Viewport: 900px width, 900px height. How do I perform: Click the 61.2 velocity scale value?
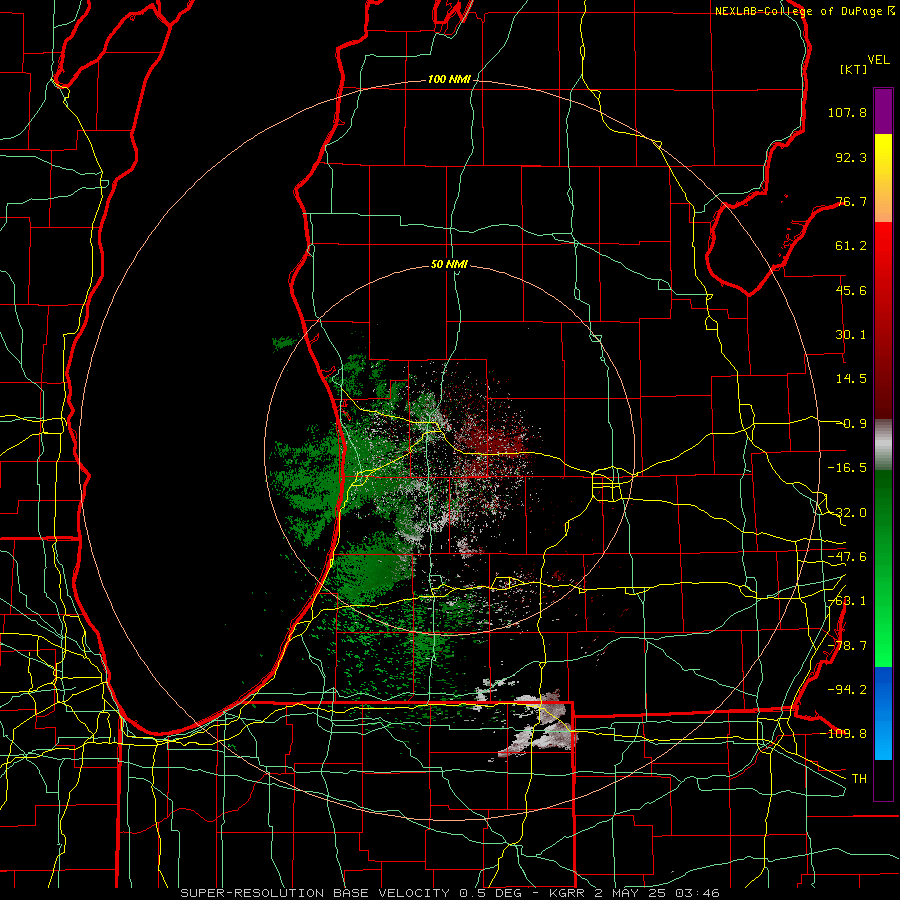point(851,246)
